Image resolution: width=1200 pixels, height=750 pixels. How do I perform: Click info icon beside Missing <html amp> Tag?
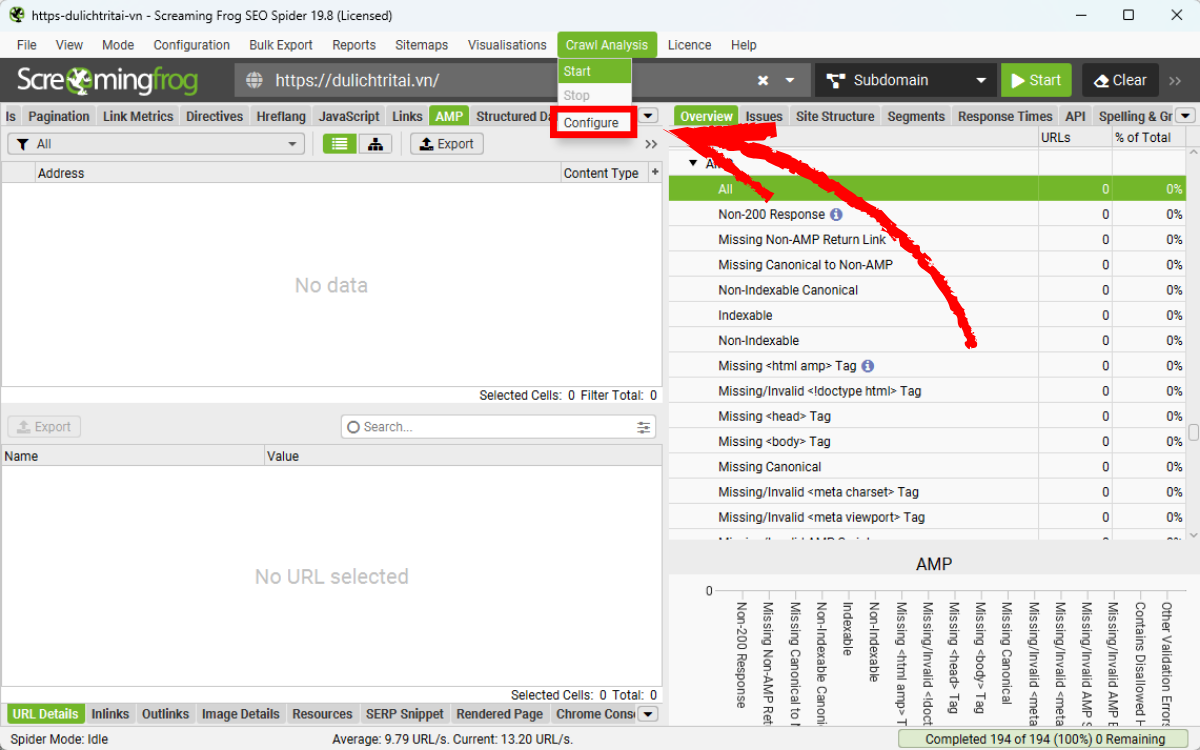pyautogui.click(x=868, y=366)
